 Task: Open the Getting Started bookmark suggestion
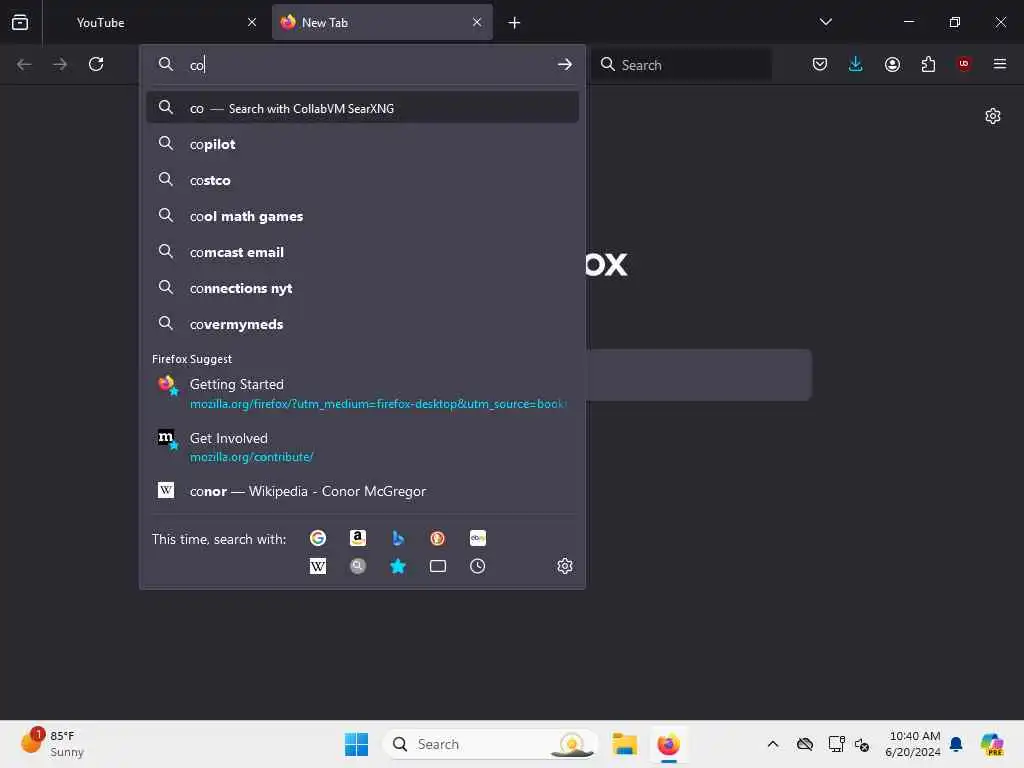(363, 393)
